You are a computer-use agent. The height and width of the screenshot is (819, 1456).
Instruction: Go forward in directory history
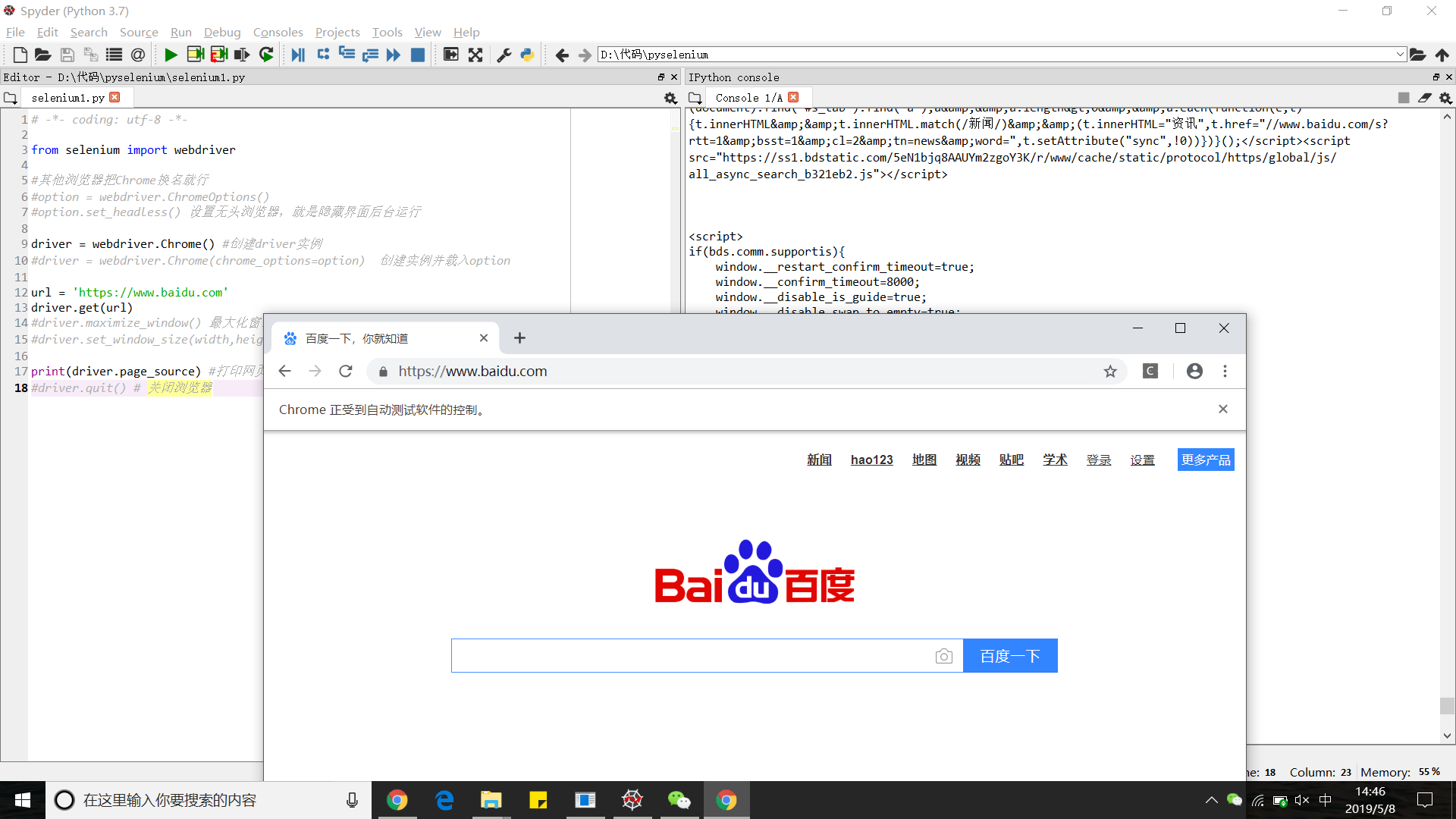tap(585, 55)
